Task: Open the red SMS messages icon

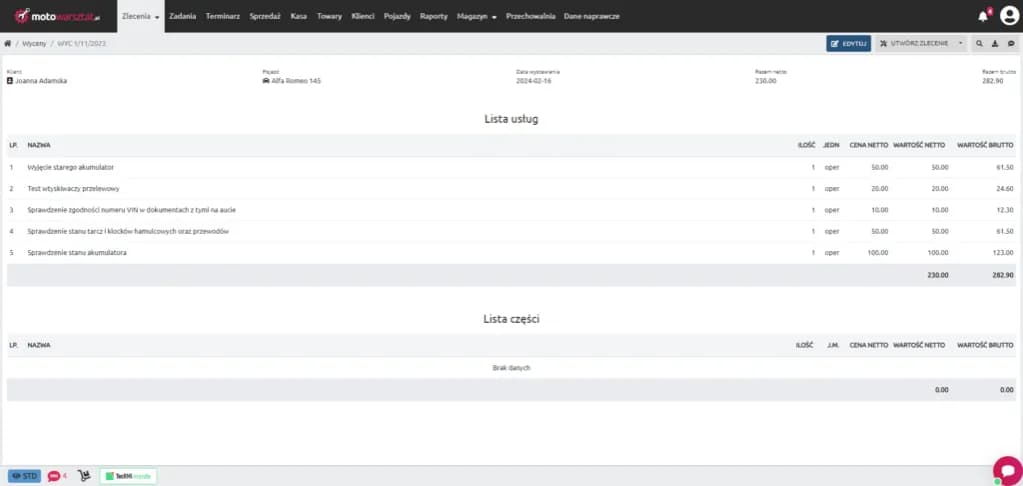Action: (56, 476)
